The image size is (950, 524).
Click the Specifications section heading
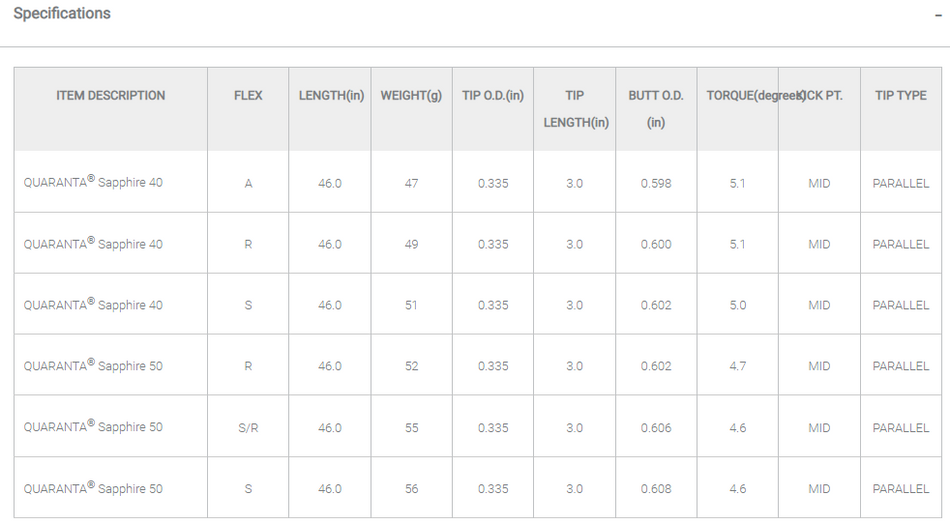[x=62, y=14]
